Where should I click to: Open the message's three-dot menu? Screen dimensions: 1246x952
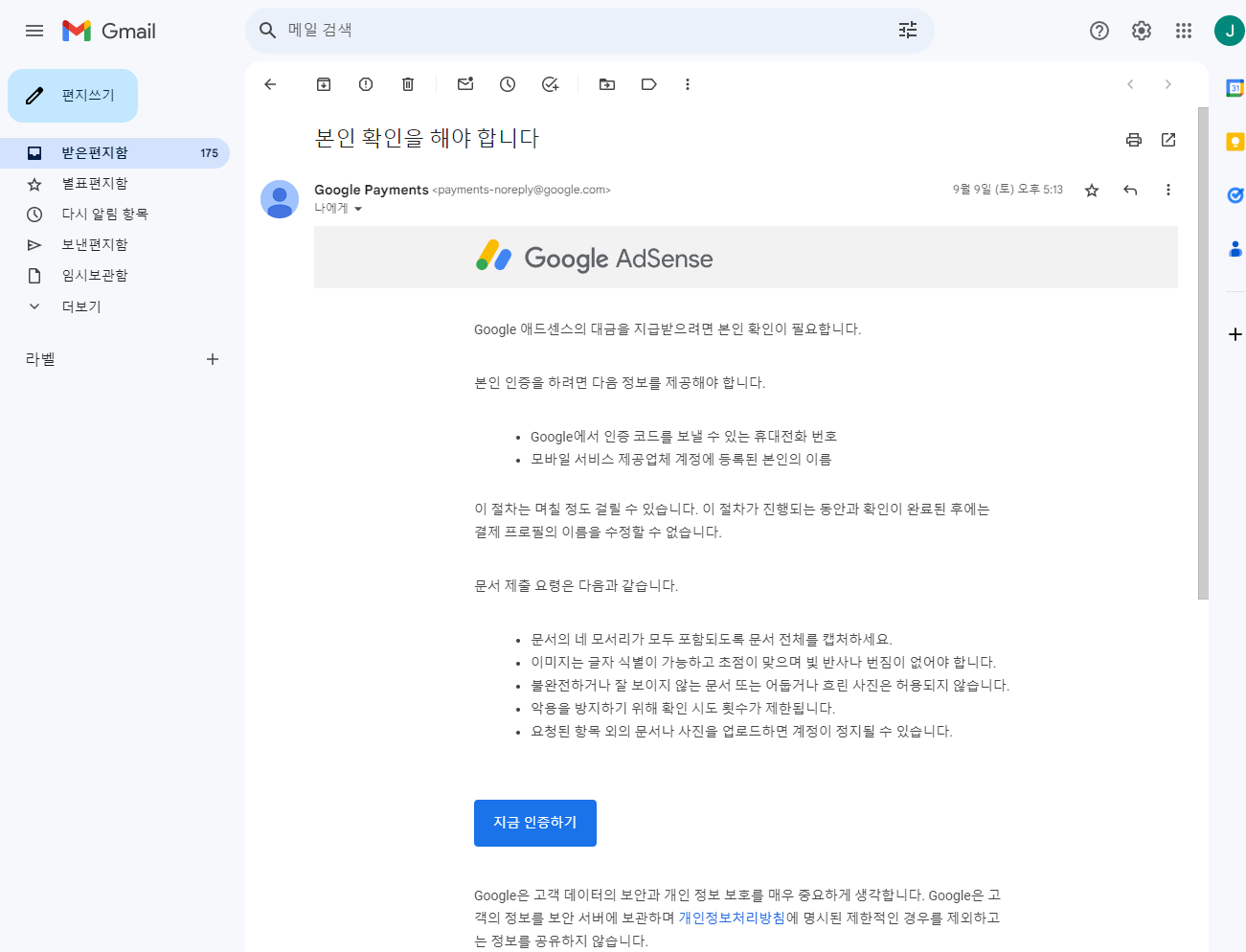coord(1167,190)
